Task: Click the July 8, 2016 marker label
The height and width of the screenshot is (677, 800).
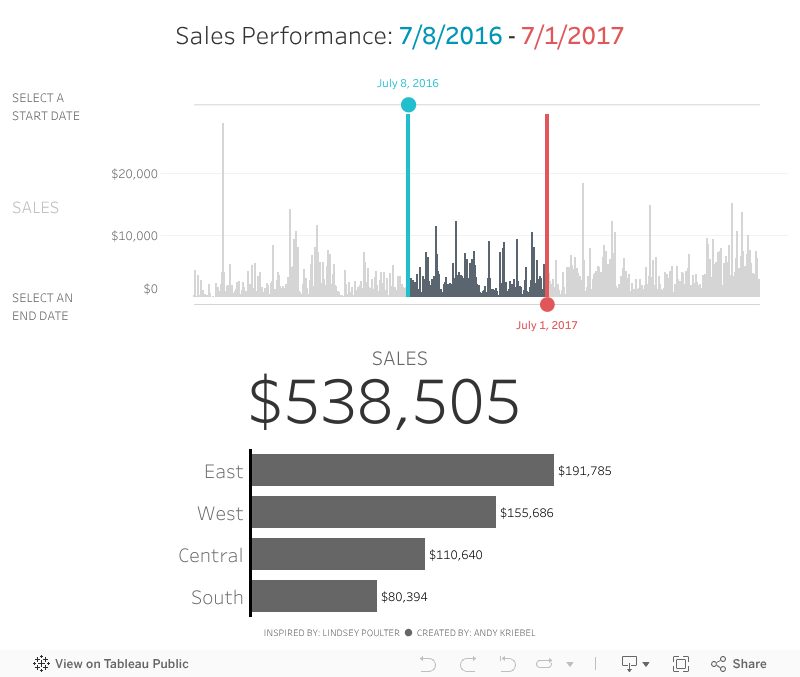Action: (x=408, y=84)
